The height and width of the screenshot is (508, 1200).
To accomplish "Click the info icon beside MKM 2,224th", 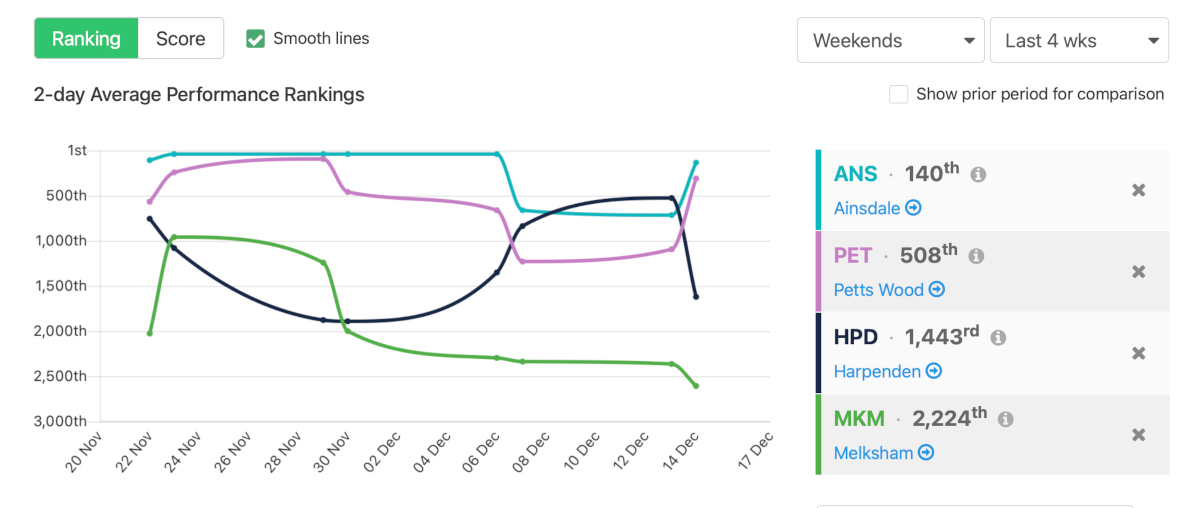I will [x=1005, y=420].
